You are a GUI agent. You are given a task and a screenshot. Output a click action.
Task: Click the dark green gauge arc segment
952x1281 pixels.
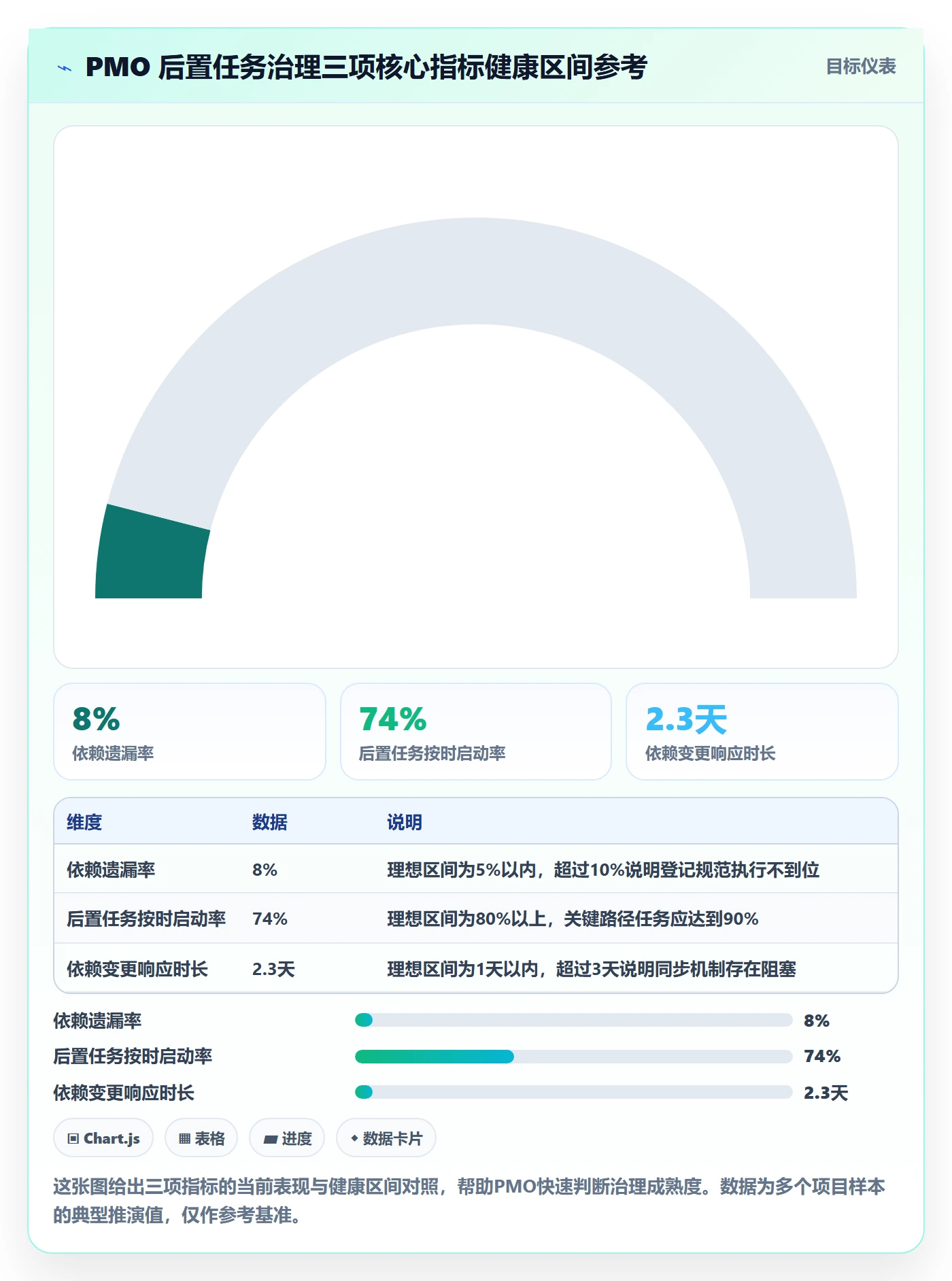click(151, 556)
